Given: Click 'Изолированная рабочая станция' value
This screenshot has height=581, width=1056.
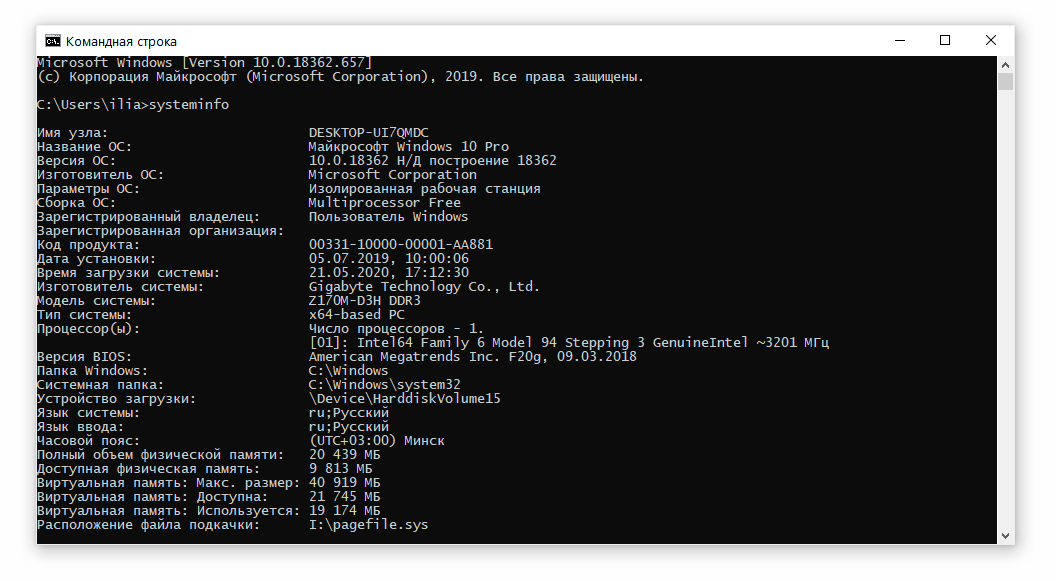Looking at the screenshot, I should (424, 189).
